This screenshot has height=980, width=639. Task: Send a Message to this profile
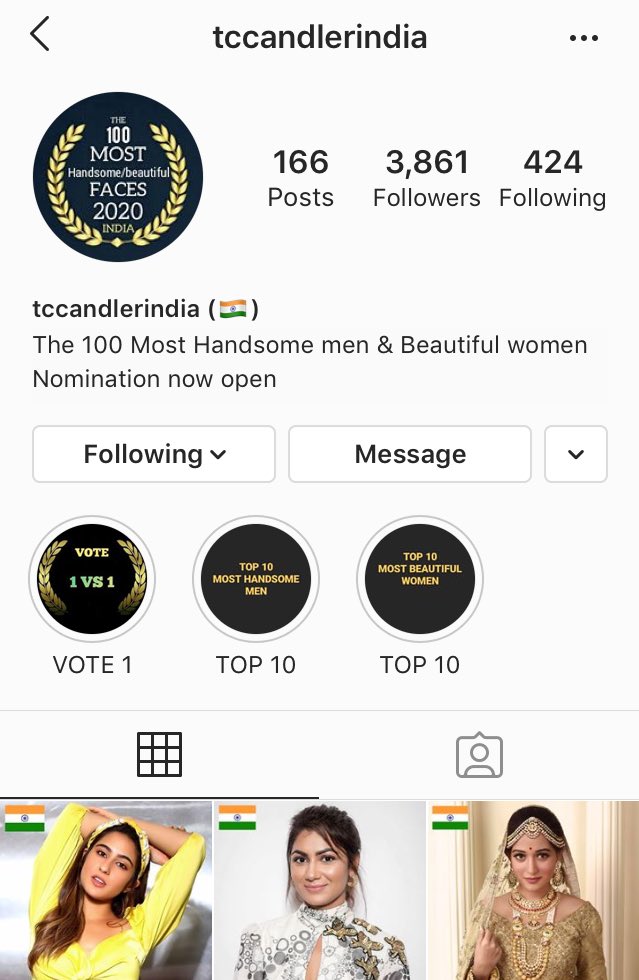click(410, 454)
